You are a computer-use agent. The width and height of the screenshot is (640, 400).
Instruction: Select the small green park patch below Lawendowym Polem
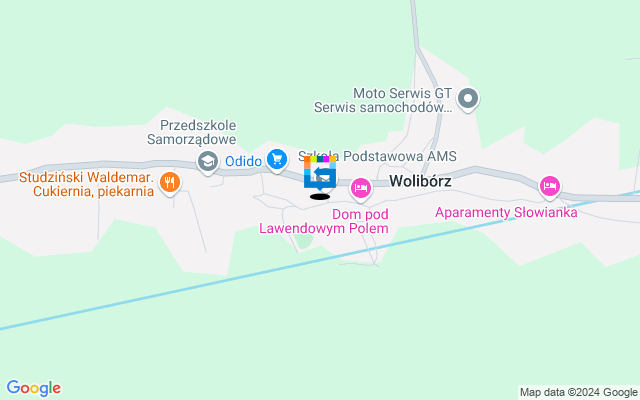[x=304, y=241]
